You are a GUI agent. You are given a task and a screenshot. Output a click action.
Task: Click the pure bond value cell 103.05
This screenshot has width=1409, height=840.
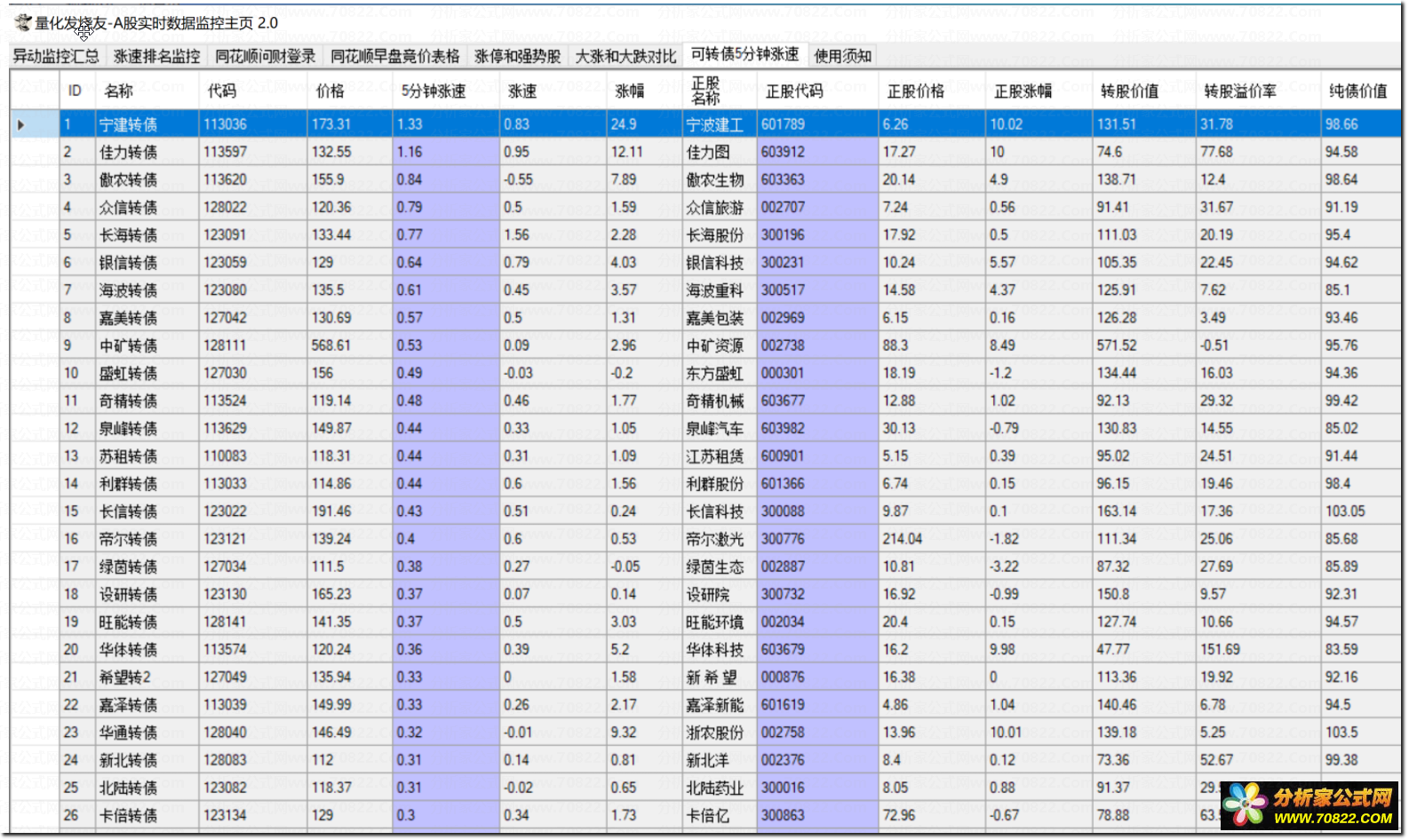1360,511
